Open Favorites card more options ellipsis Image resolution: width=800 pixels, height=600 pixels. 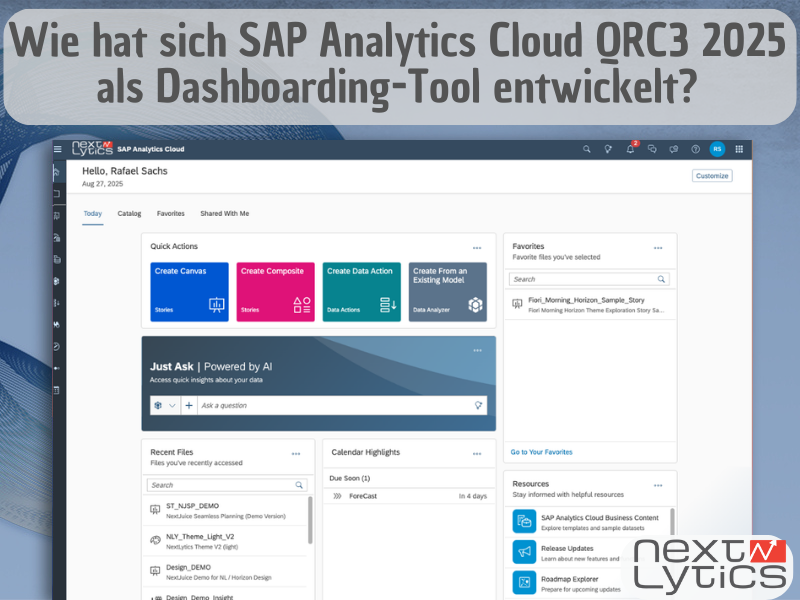pyautogui.click(x=658, y=248)
